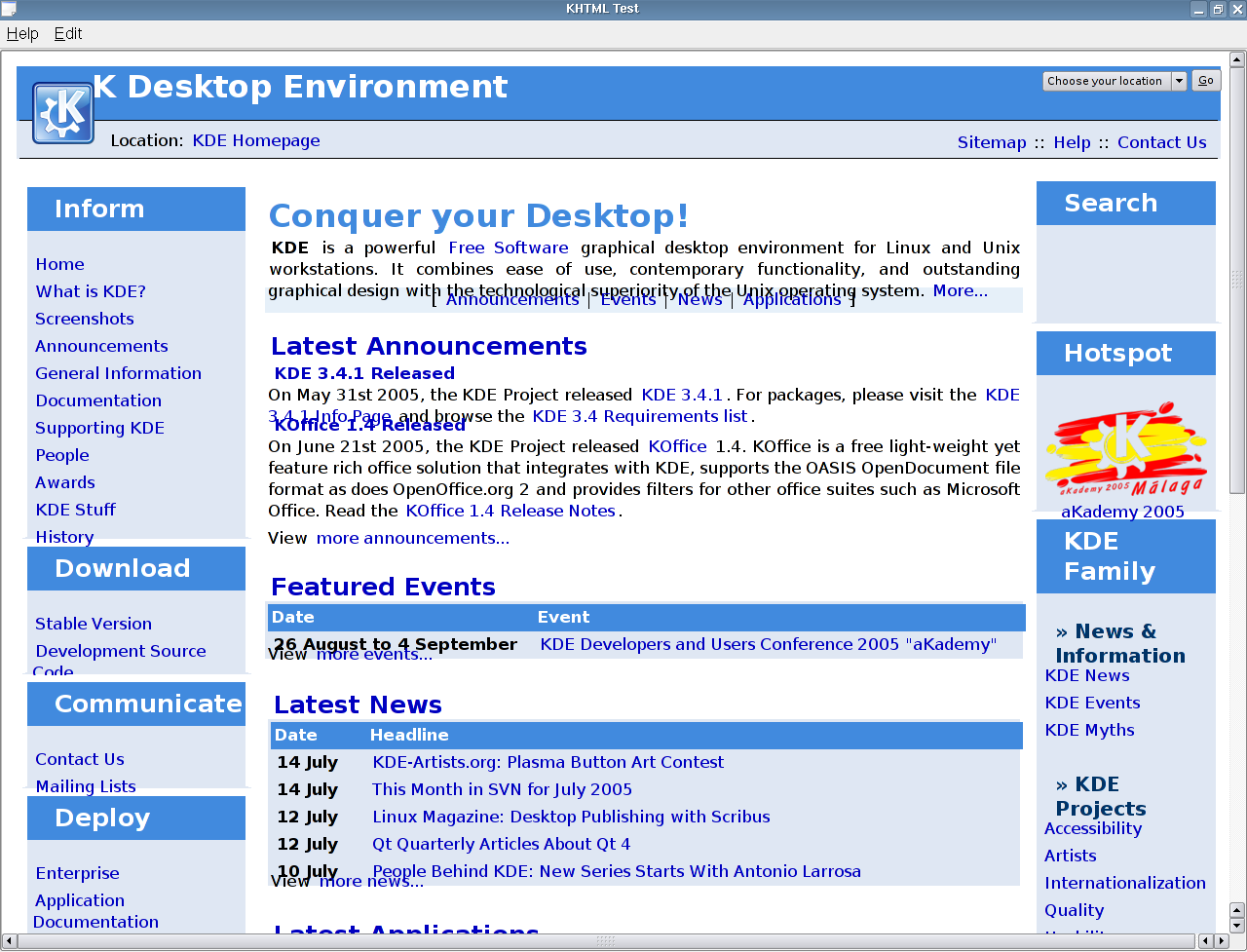Click the Conquer your Desktop! heading
The width and height of the screenshot is (1247, 952).
tap(479, 215)
